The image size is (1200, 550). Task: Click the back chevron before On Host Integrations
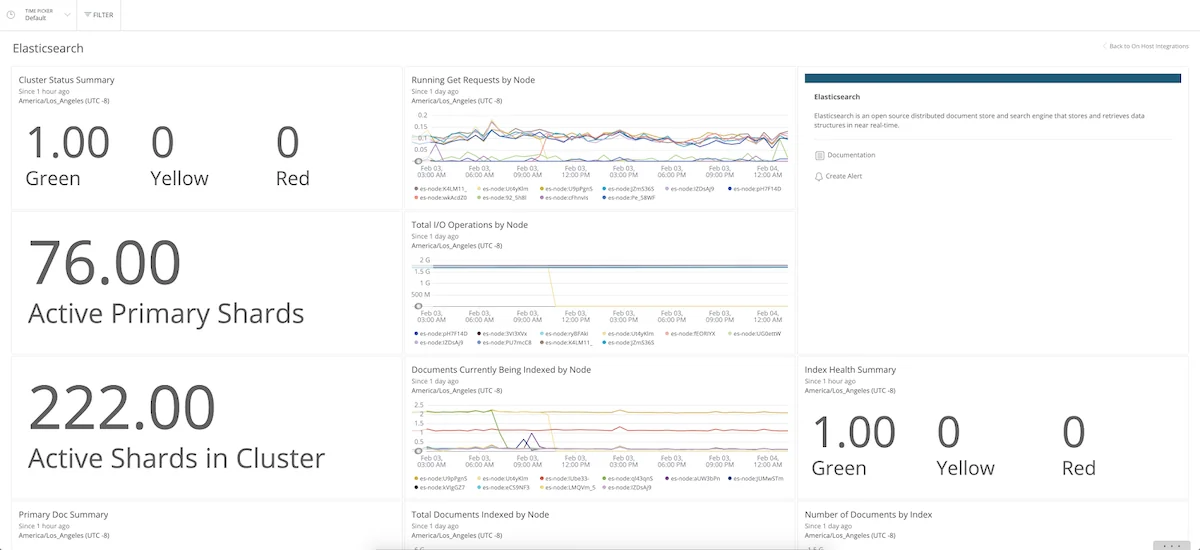(x=1104, y=46)
